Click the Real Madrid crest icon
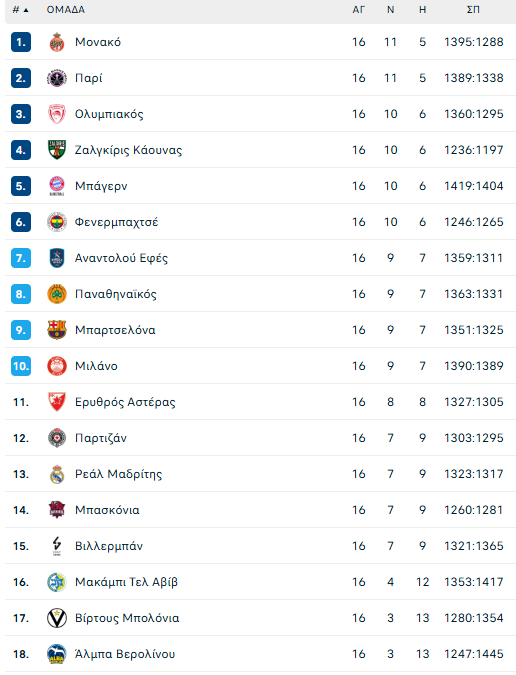The width and height of the screenshot is (516, 675). [x=57, y=474]
